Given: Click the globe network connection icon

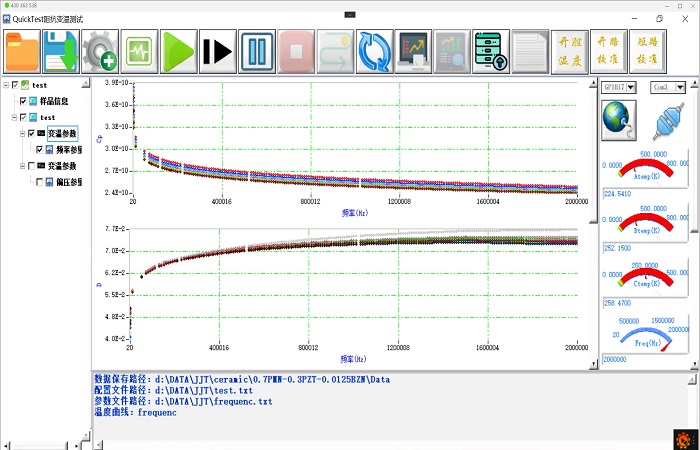Looking at the screenshot, I should tap(619, 120).
